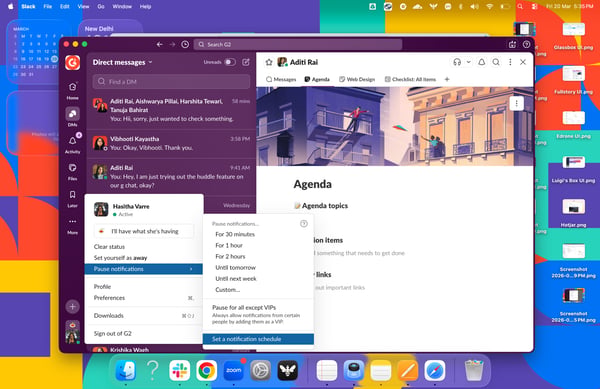Screen dimensions: 600x389
Task: Set yourself as away
Action: (x=120, y=258)
